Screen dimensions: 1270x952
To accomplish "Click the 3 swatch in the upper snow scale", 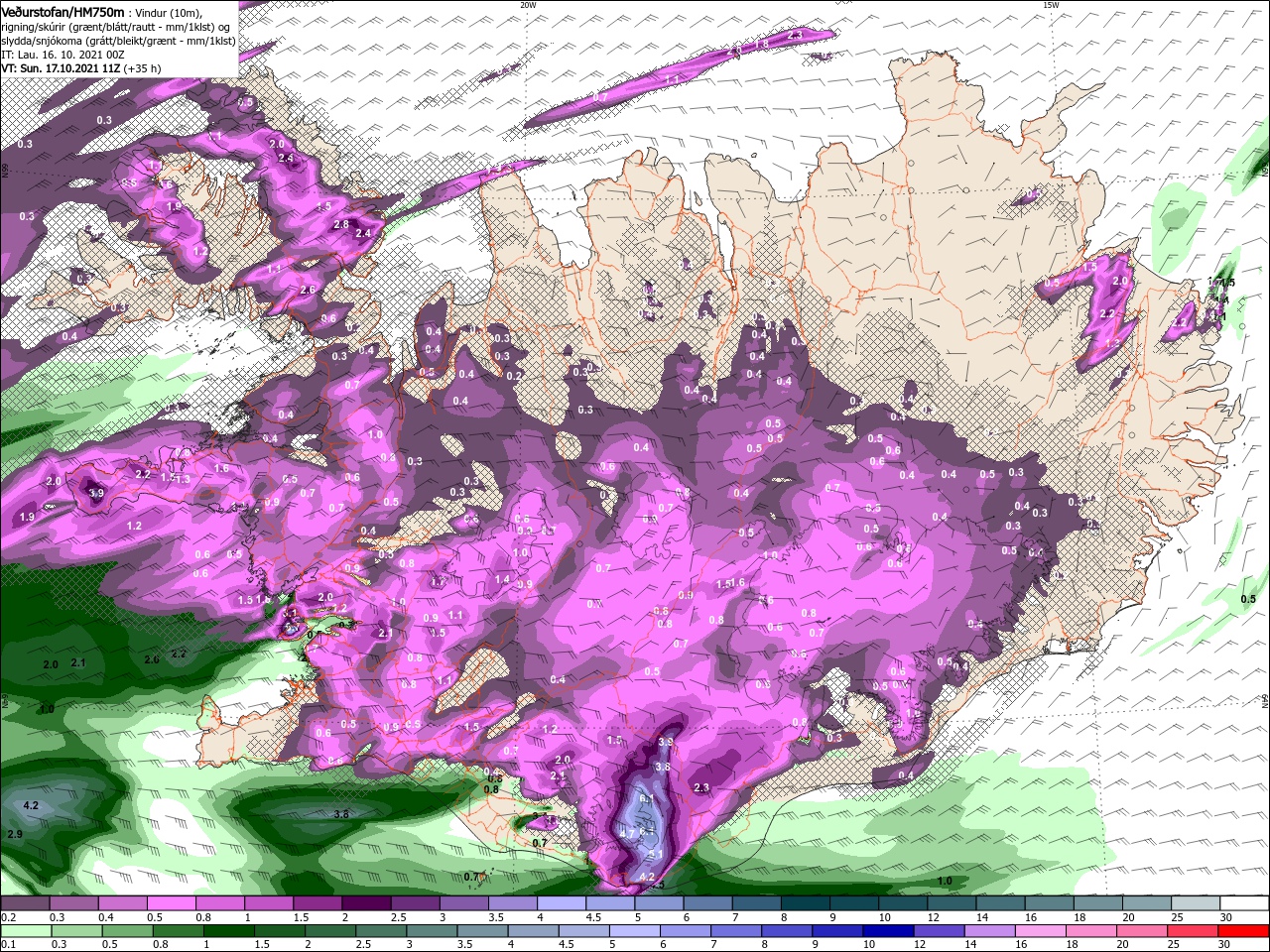I will 463,904.
